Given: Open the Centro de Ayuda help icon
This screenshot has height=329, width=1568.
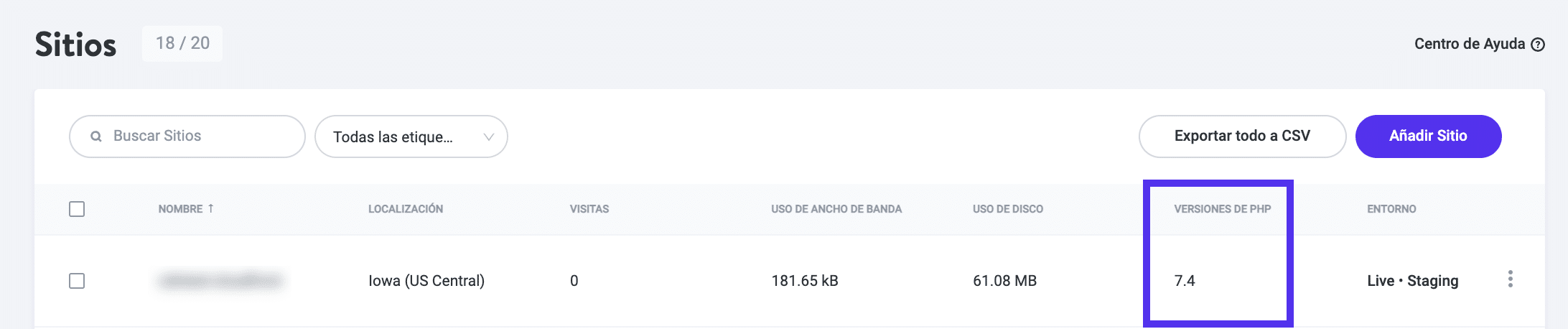Looking at the screenshot, I should pyautogui.click(x=1538, y=45).
